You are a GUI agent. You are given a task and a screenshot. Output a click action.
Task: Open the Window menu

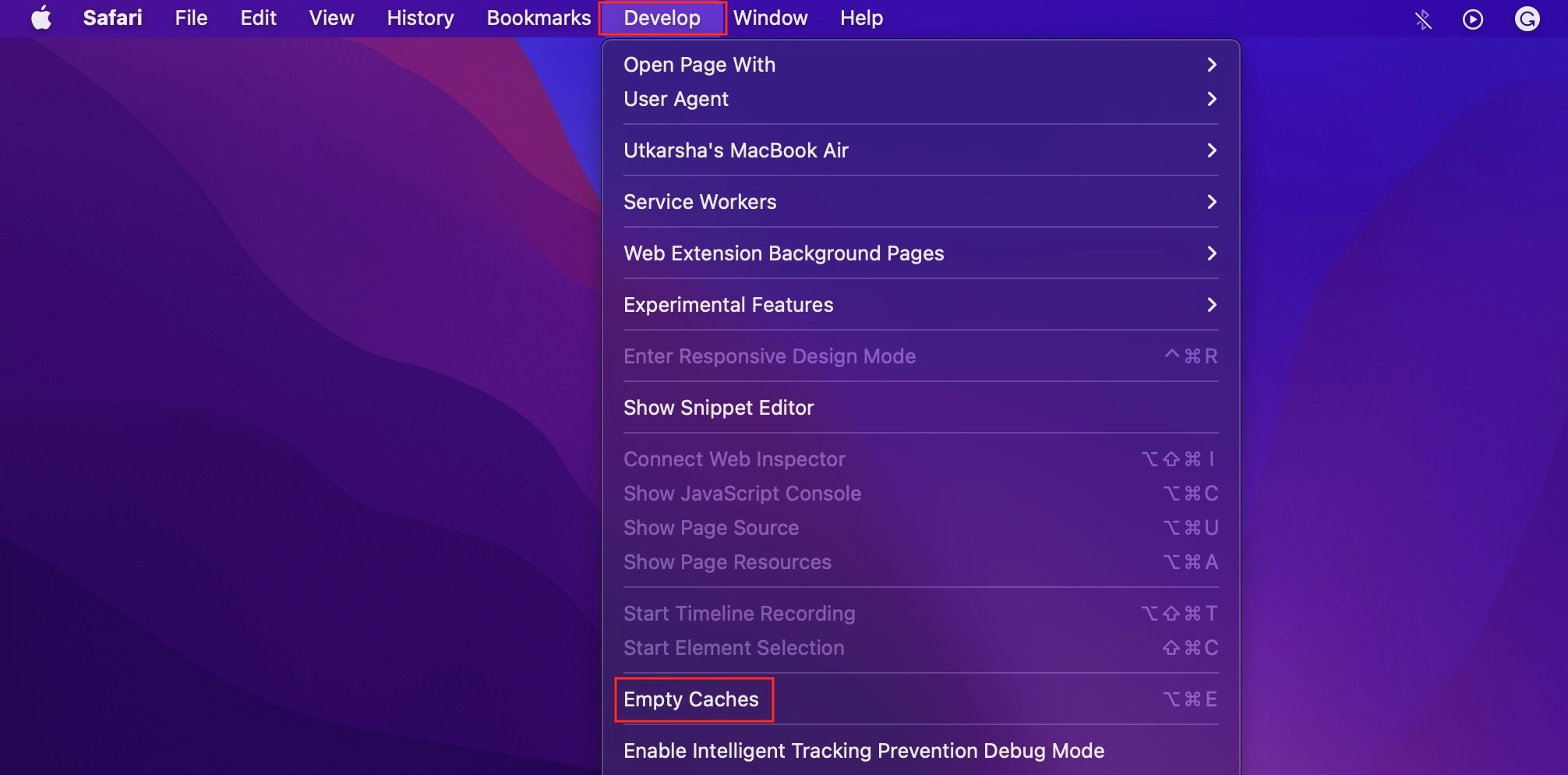770,18
